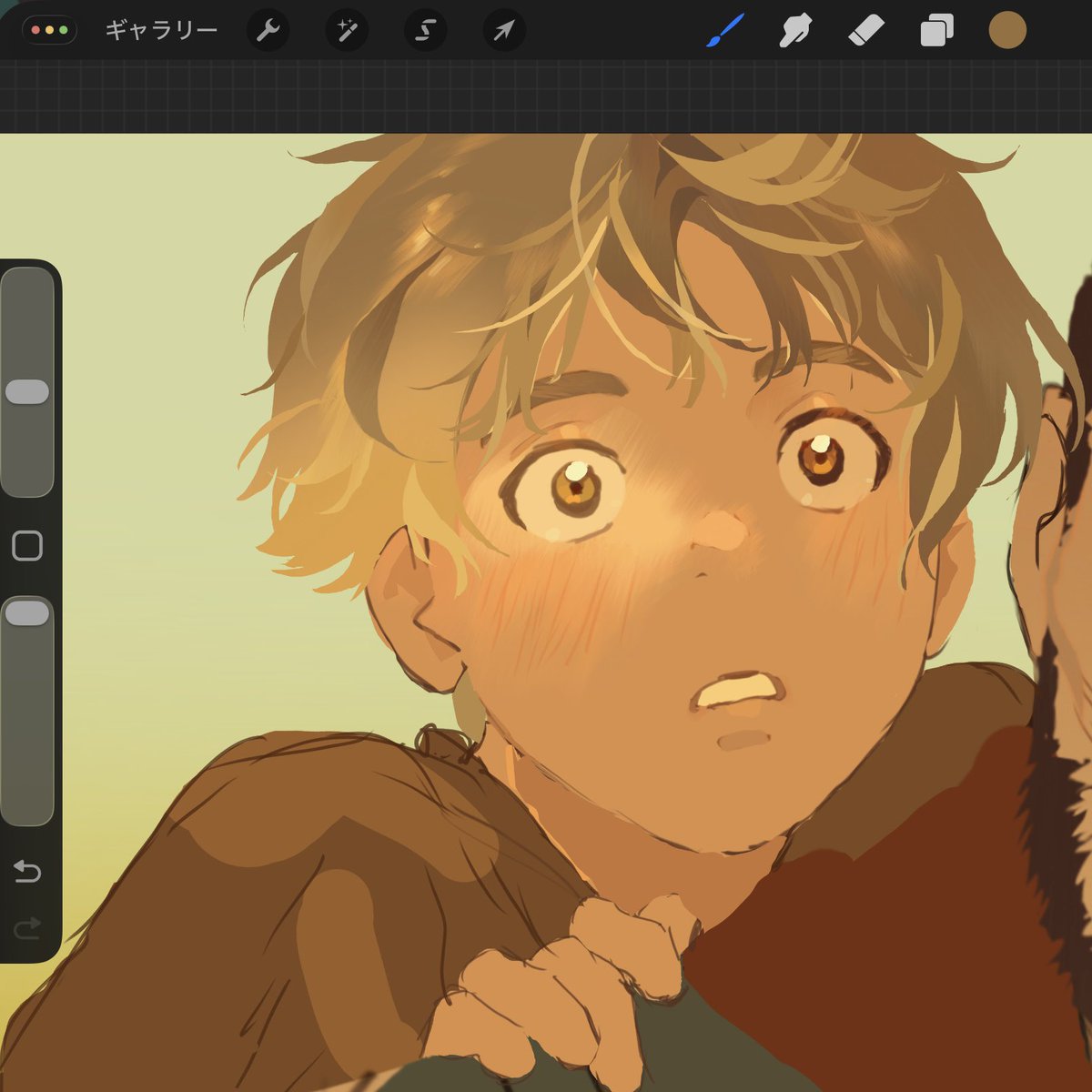The height and width of the screenshot is (1092, 1092).
Task: Open the Adjustments magic wand menu
Action: click(347, 31)
